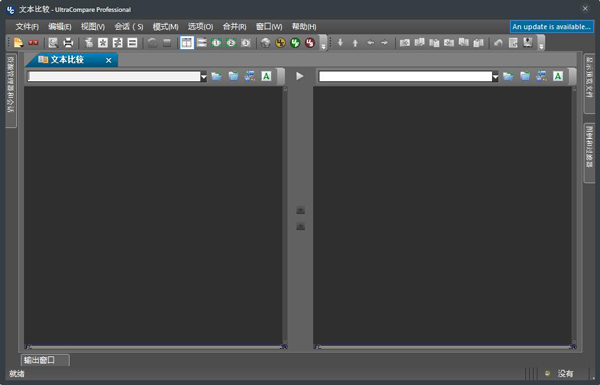The width and height of the screenshot is (600, 385).
Task: Click the right file path input field
Action: [x=406, y=76]
